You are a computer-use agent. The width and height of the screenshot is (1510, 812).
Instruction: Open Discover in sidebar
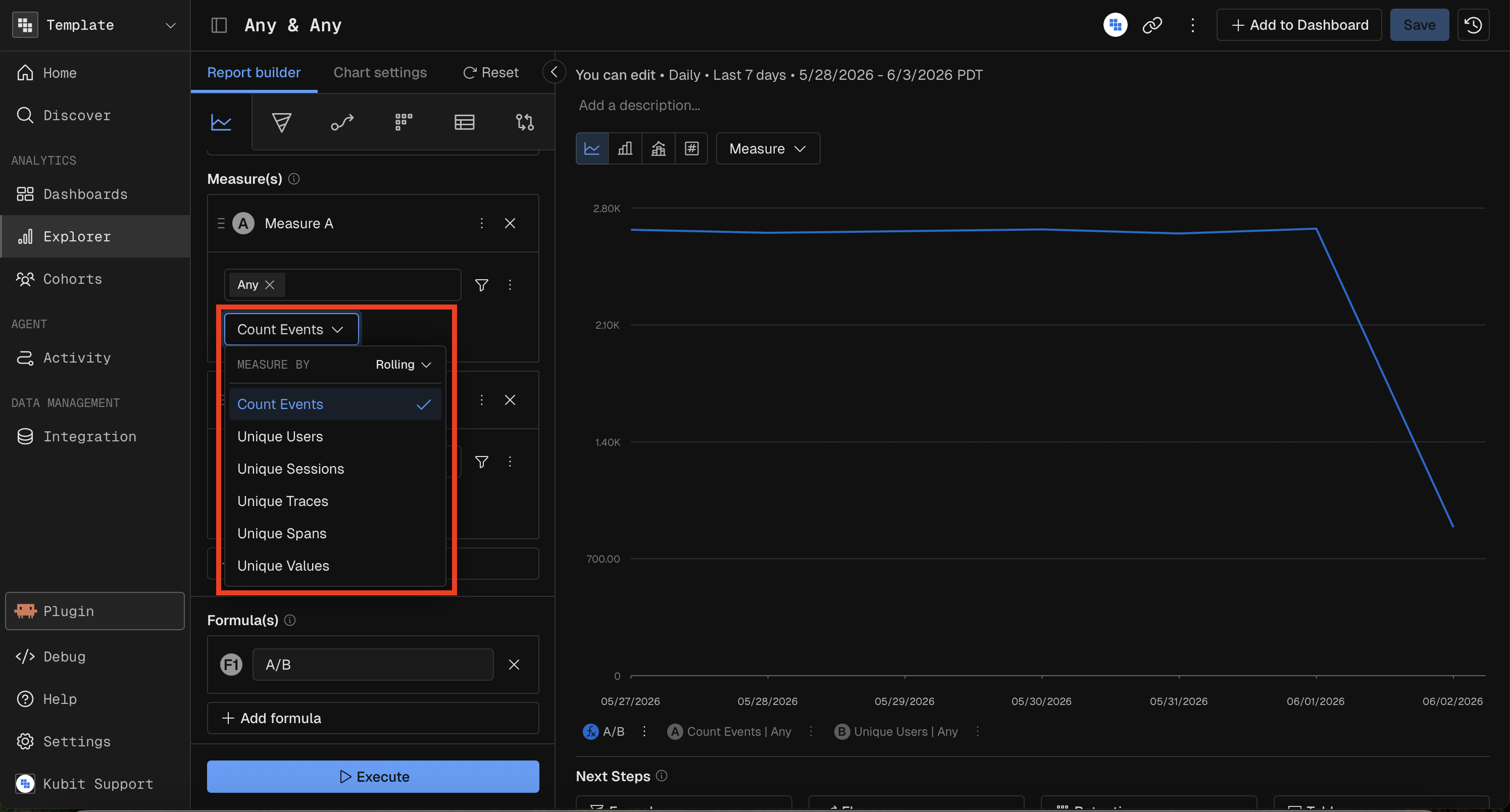[95, 115]
